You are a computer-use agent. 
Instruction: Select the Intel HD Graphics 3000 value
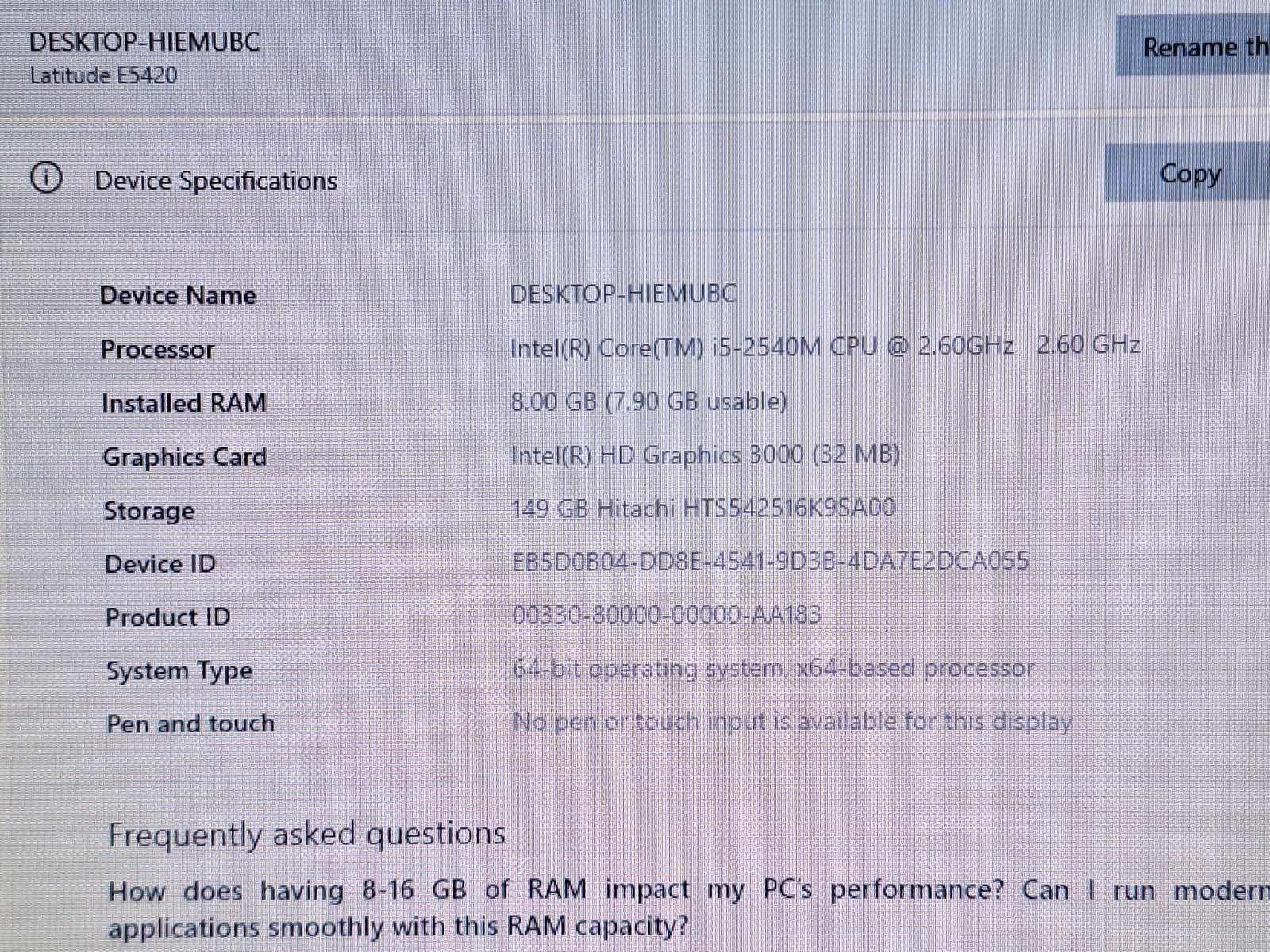tap(705, 455)
